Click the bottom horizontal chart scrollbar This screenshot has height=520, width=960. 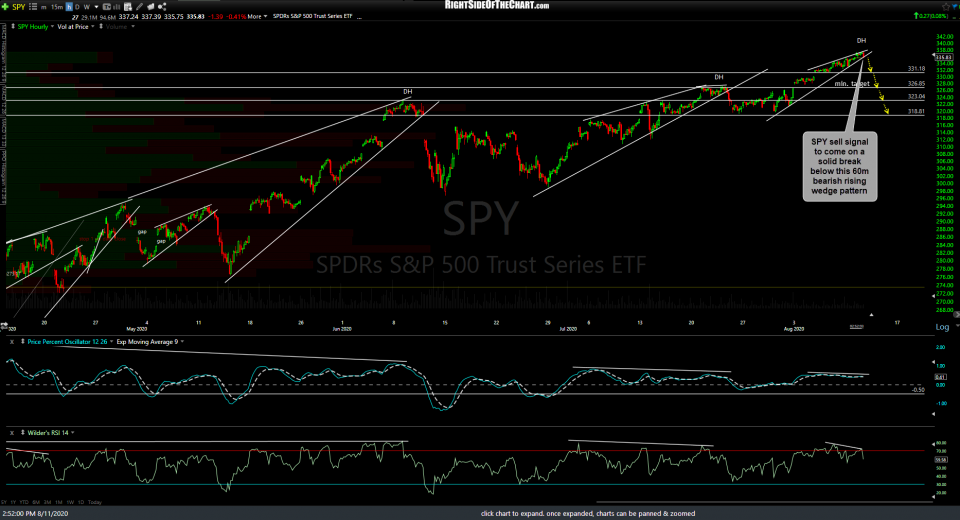764,502
